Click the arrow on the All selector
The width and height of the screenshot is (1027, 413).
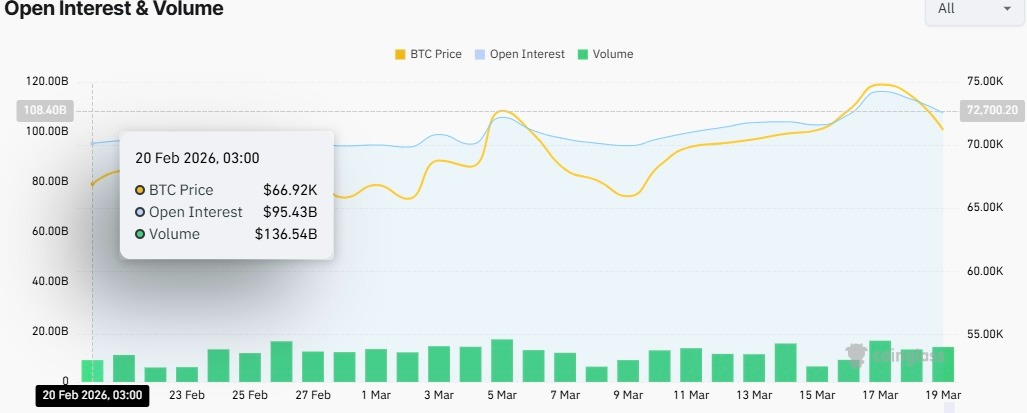click(x=1006, y=9)
